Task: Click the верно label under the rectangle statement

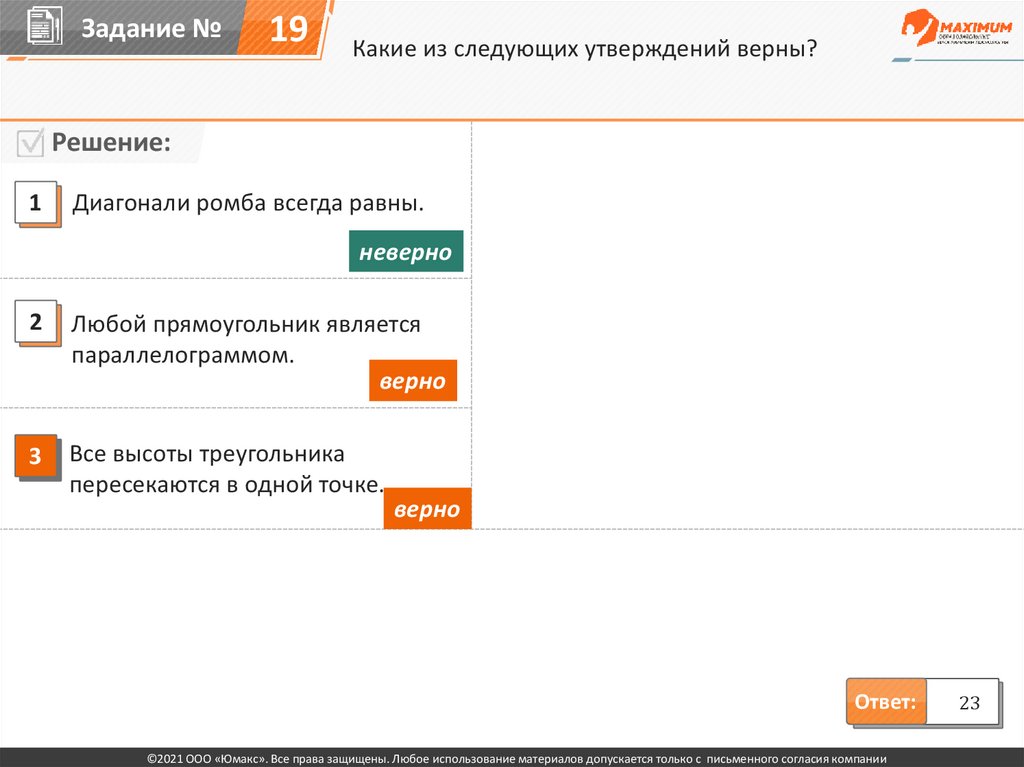Action: click(413, 380)
